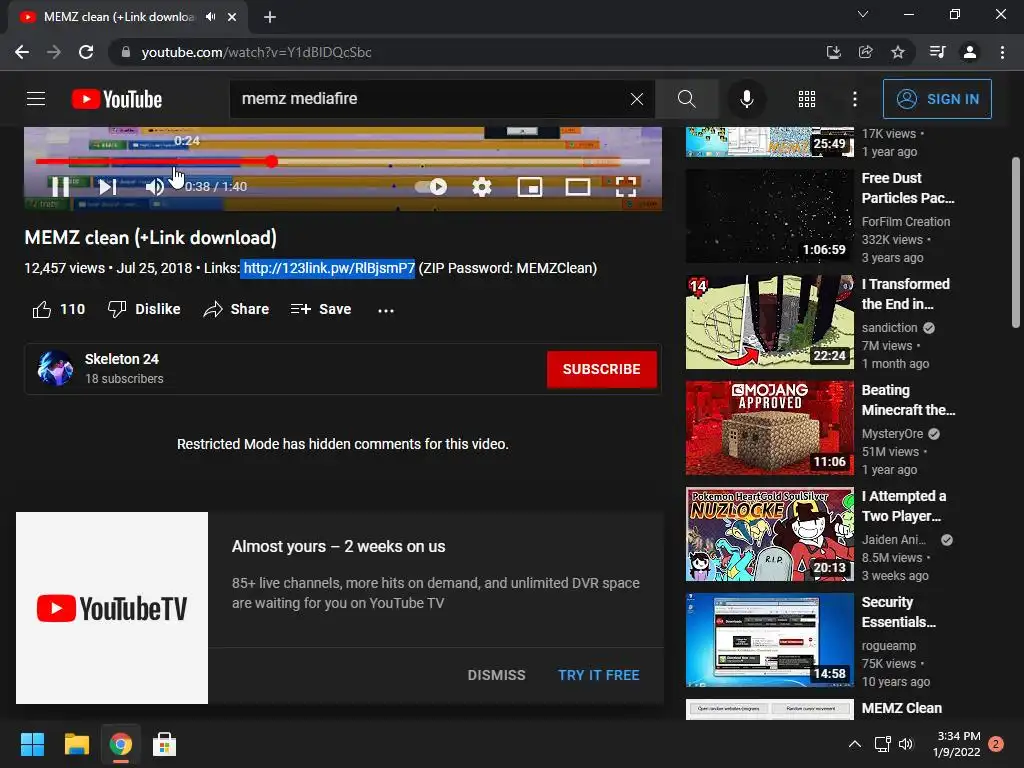Dislike the video
Viewport: 1024px width, 768px height.
[x=144, y=310]
